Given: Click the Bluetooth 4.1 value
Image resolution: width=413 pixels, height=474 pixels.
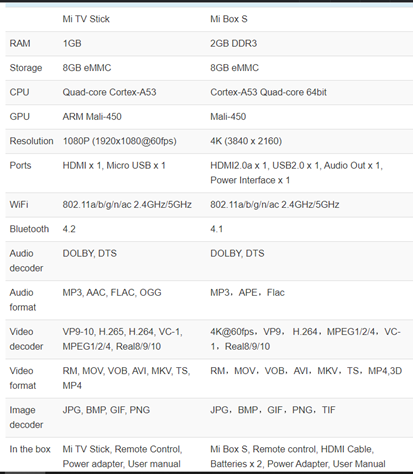Looking at the screenshot, I should coord(216,229).
